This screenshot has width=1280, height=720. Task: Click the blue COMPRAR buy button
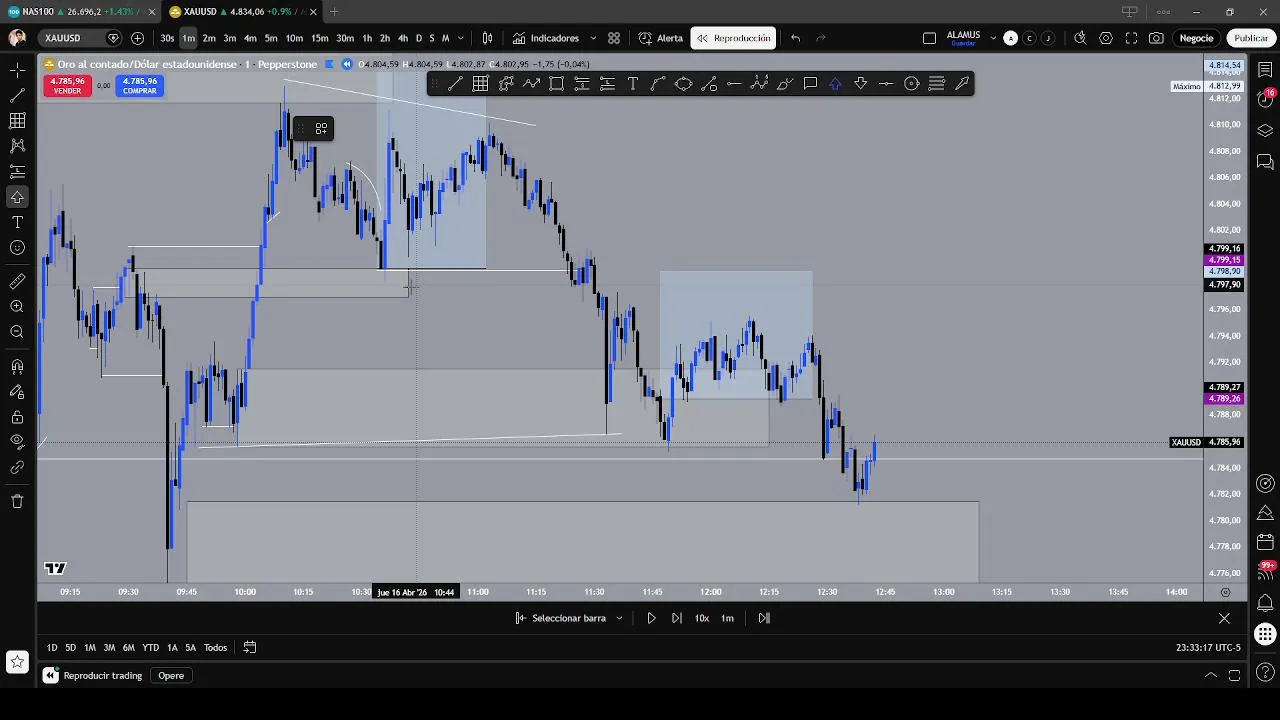tap(139, 86)
